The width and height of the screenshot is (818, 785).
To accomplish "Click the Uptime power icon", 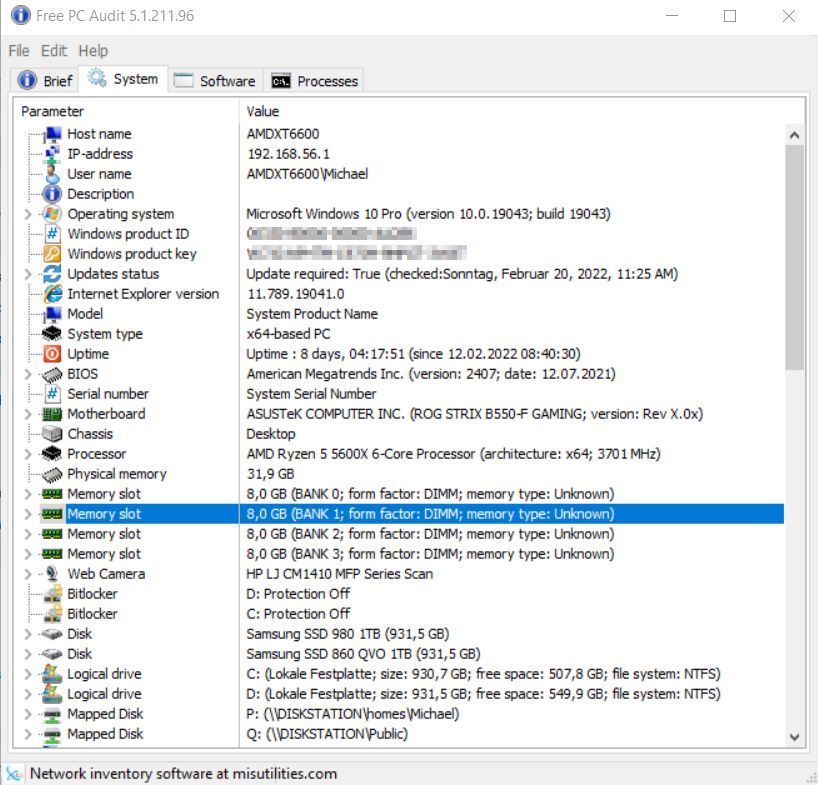I will click(x=52, y=354).
